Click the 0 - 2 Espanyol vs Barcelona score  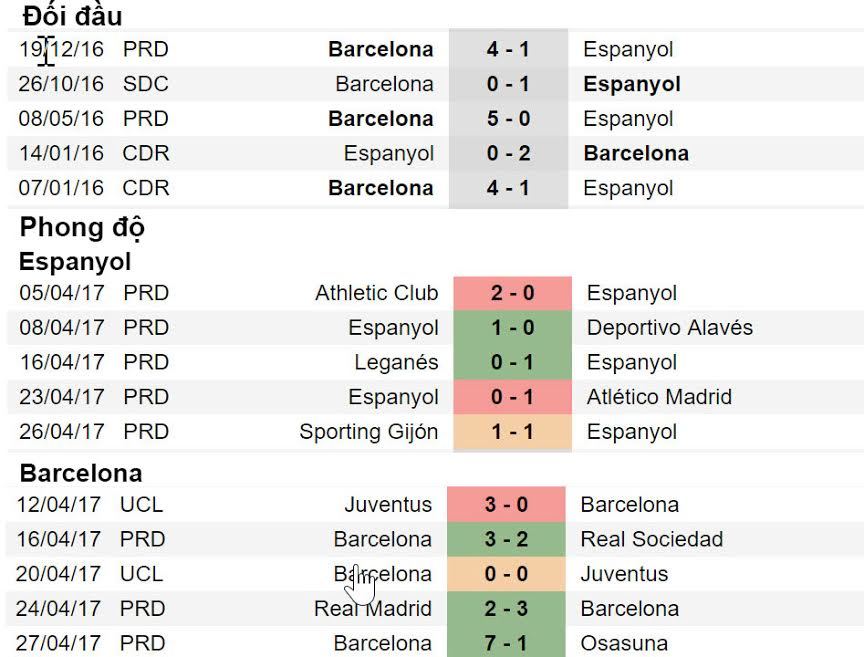508,154
